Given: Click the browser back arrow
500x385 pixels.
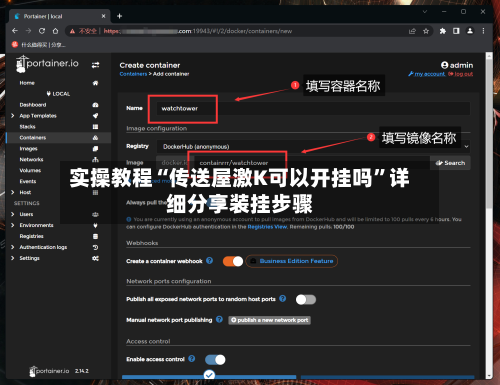Looking at the screenshot, I should (15, 31).
